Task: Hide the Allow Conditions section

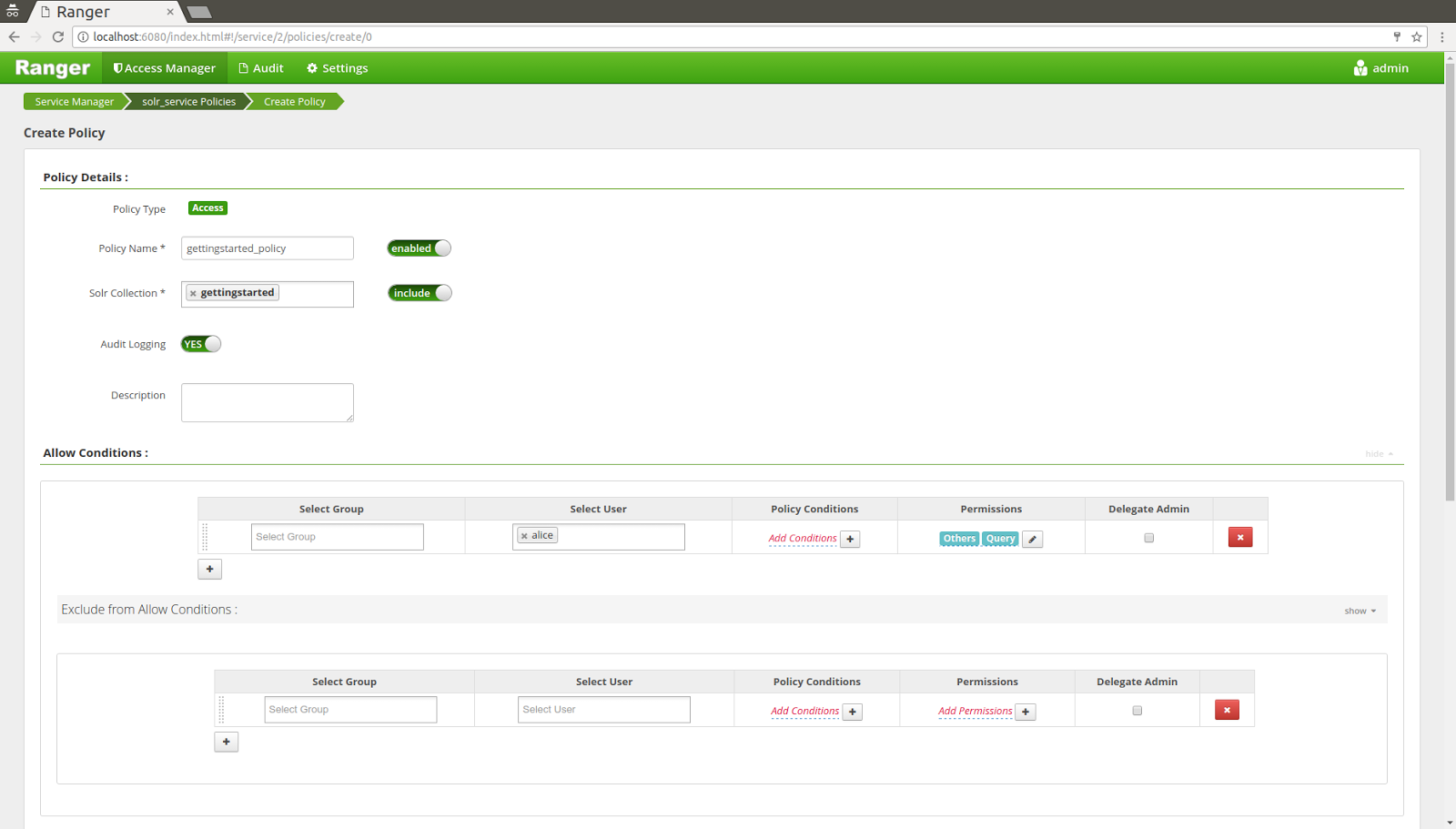Action: (1374, 453)
